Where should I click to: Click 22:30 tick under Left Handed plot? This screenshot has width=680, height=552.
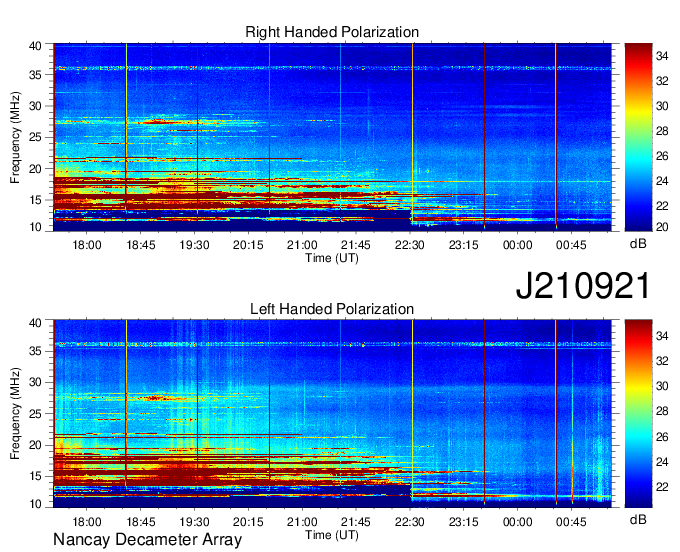[409, 522]
